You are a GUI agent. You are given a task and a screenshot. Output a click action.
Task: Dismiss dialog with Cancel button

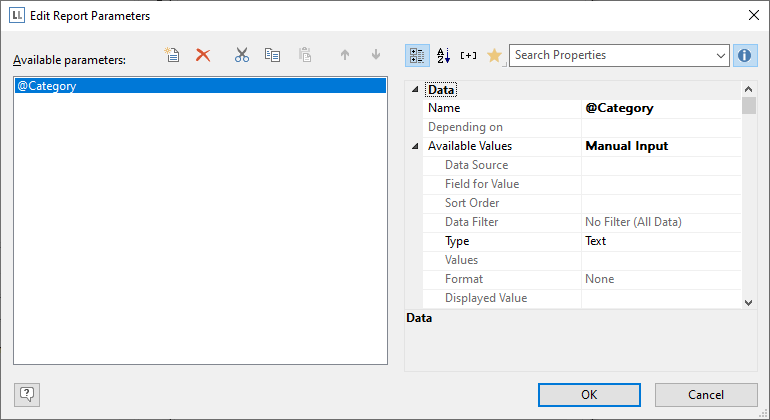click(706, 395)
